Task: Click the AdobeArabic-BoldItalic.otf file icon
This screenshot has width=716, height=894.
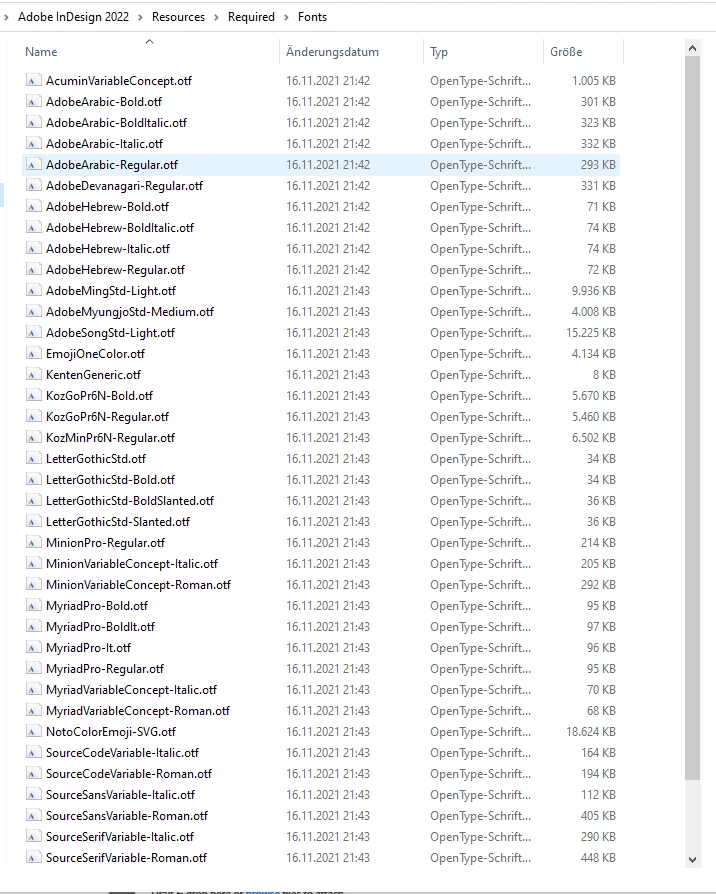Action: [33, 123]
